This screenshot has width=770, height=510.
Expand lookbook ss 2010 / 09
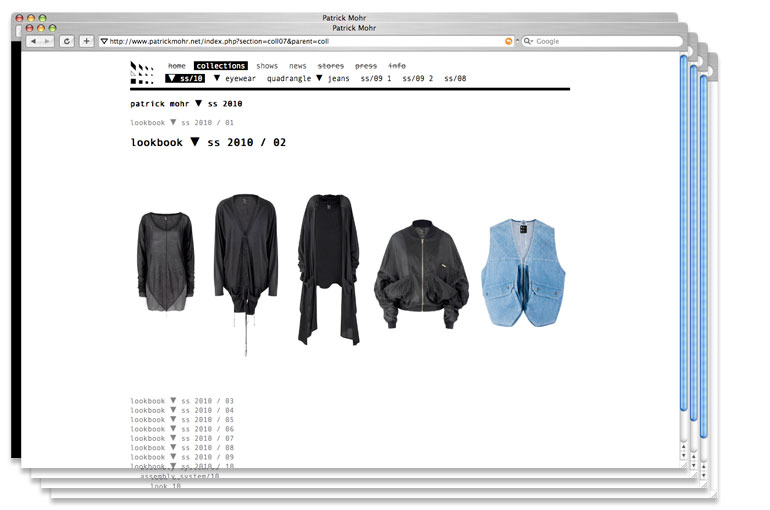(x=182, y=456)
